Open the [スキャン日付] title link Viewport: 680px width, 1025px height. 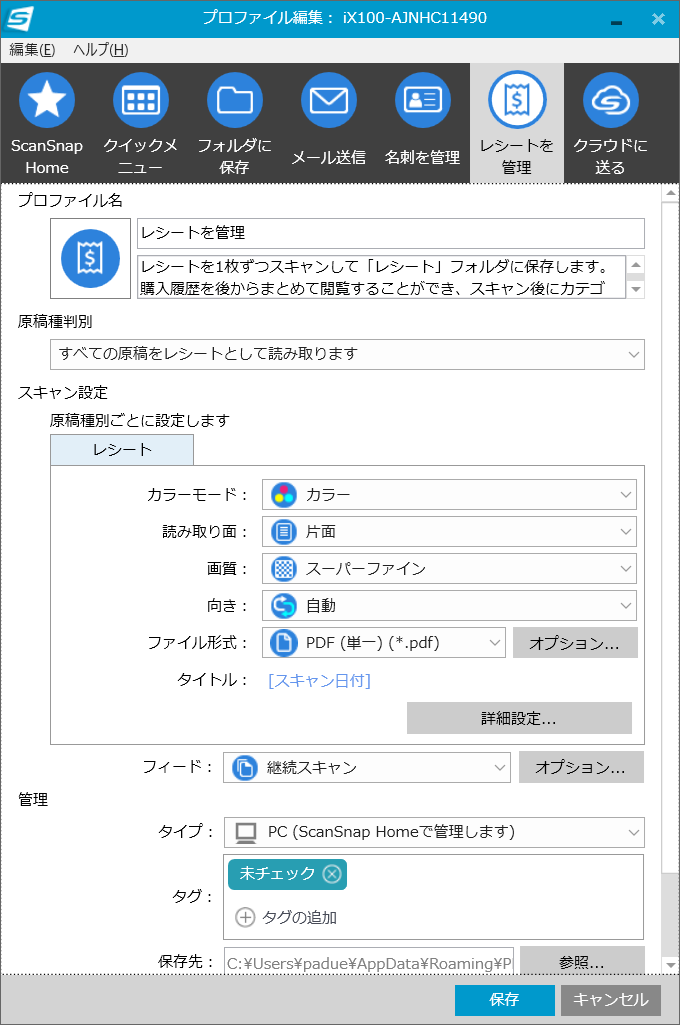point(320,681)
